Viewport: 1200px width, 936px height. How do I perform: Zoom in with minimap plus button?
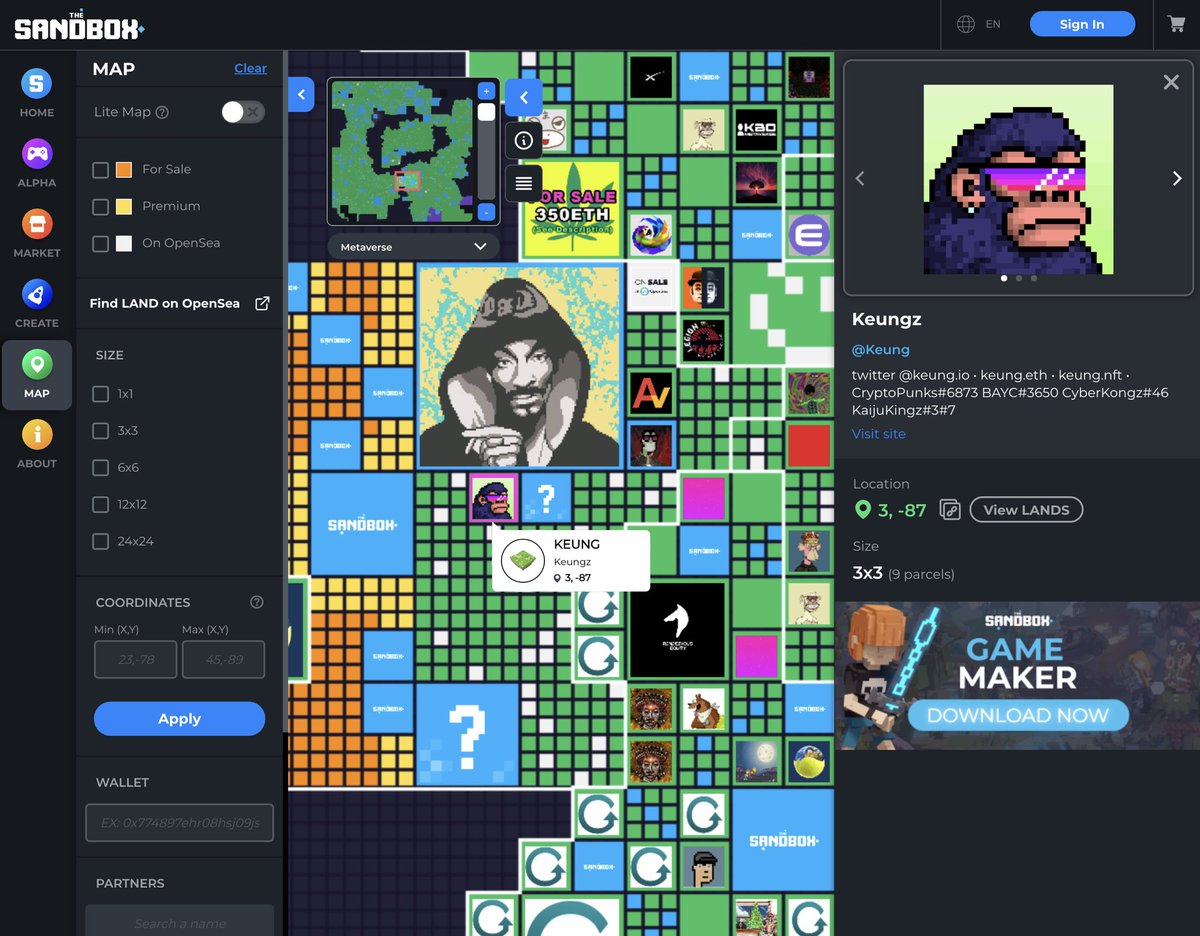[486, 91]
